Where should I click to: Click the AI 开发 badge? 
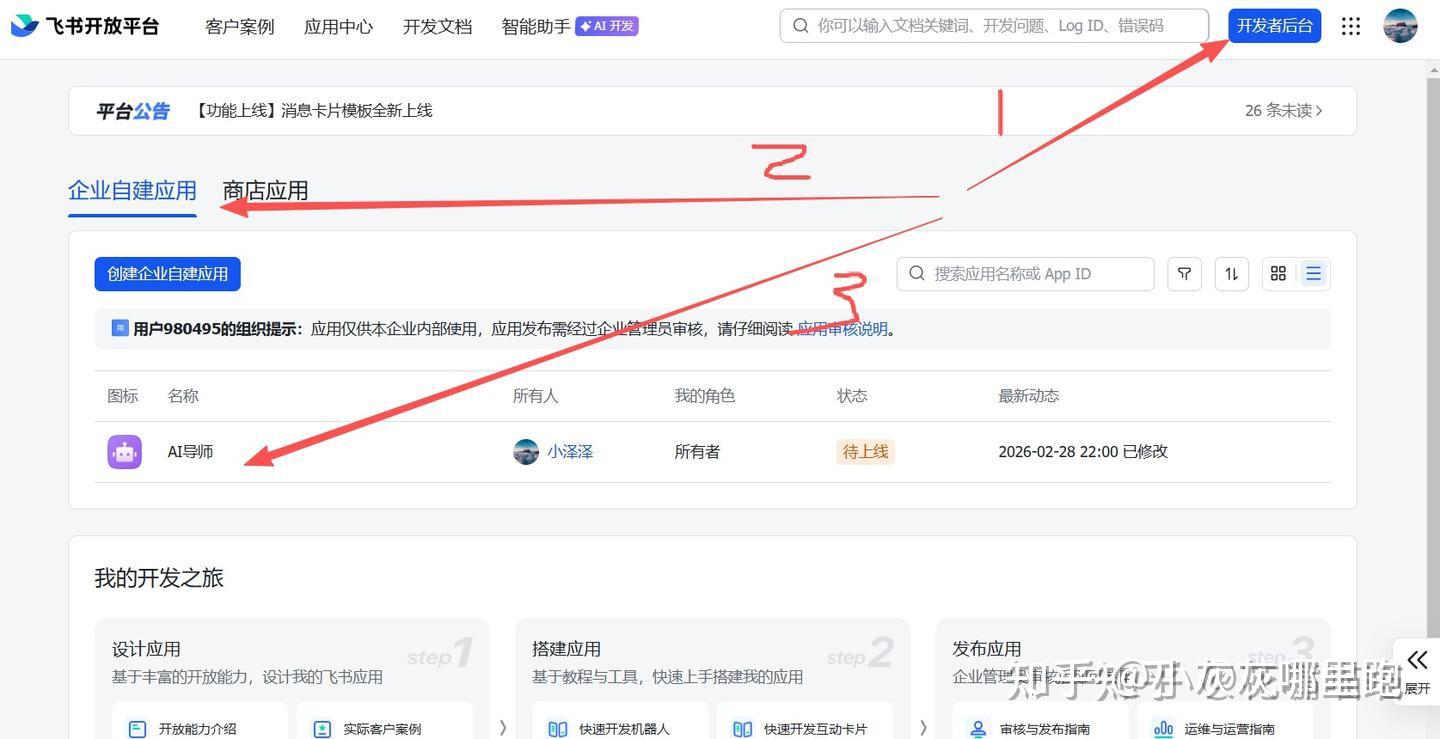pyautogui.click(x=607, y=26)
